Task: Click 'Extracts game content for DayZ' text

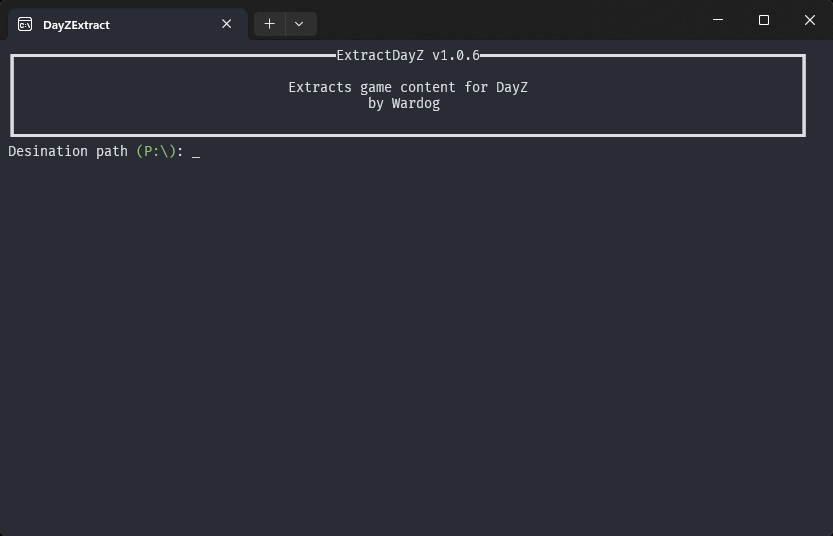Action: [x=408, y=87]
